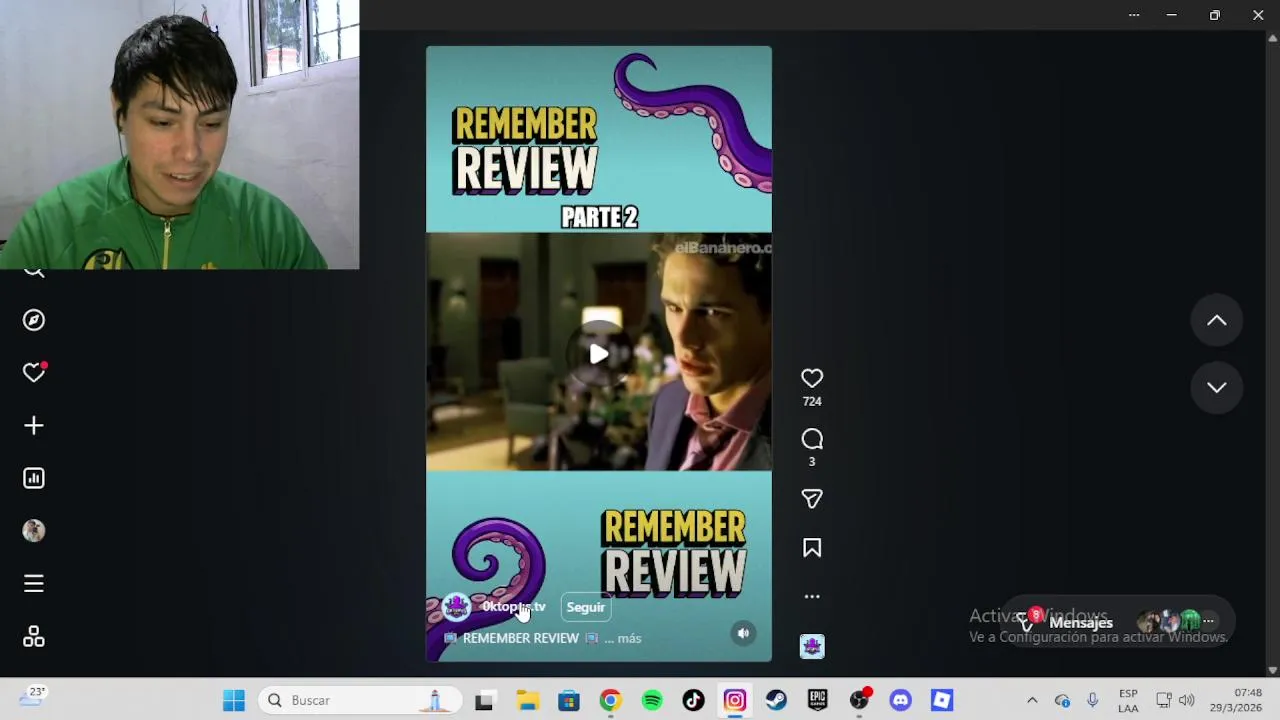Image resolution: width=1280 pixels, height=720 pixels.
Task: Open Microsoft Store from the taskbar
Action: 569,700
